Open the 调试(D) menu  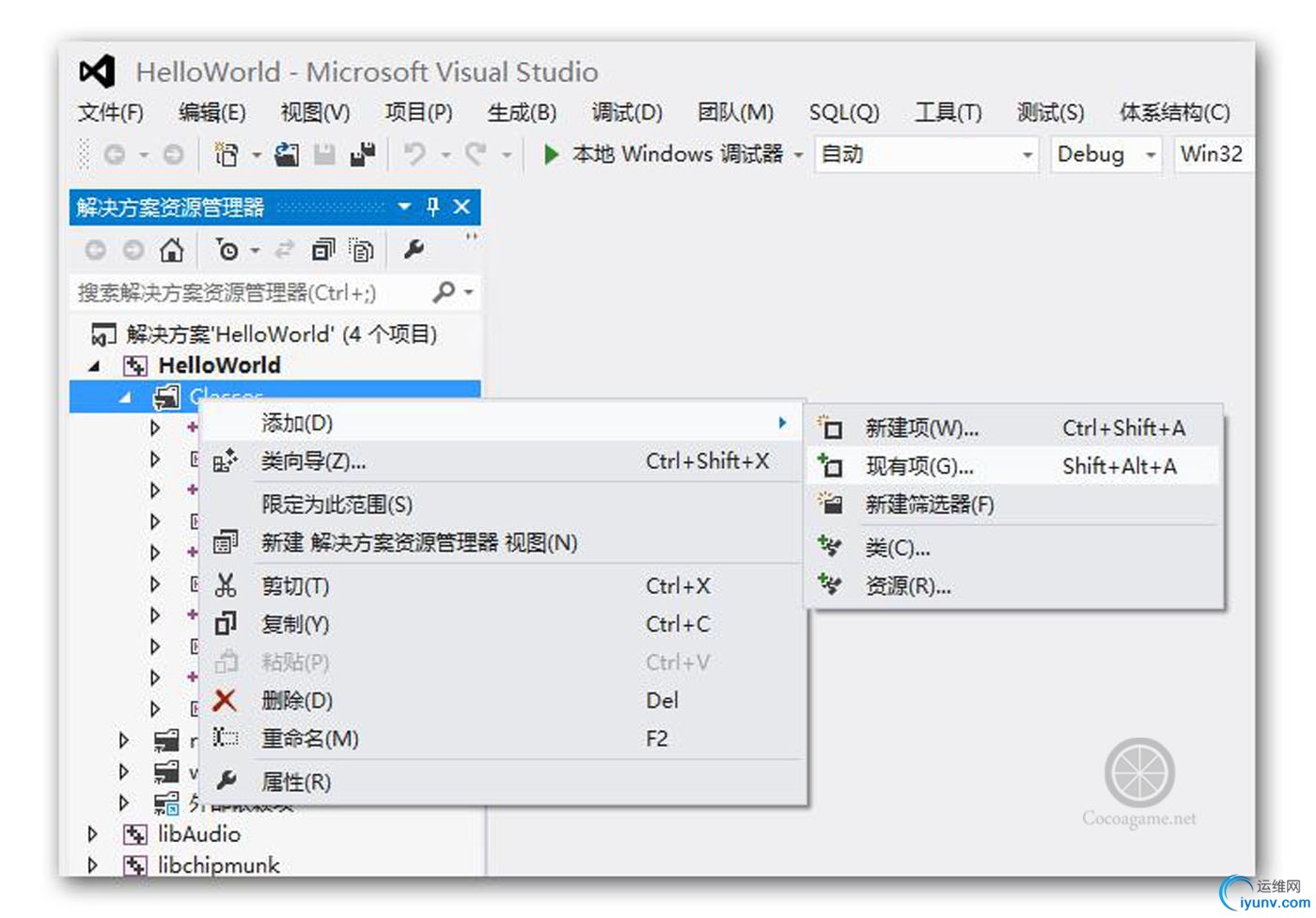(x=627, y=113)
